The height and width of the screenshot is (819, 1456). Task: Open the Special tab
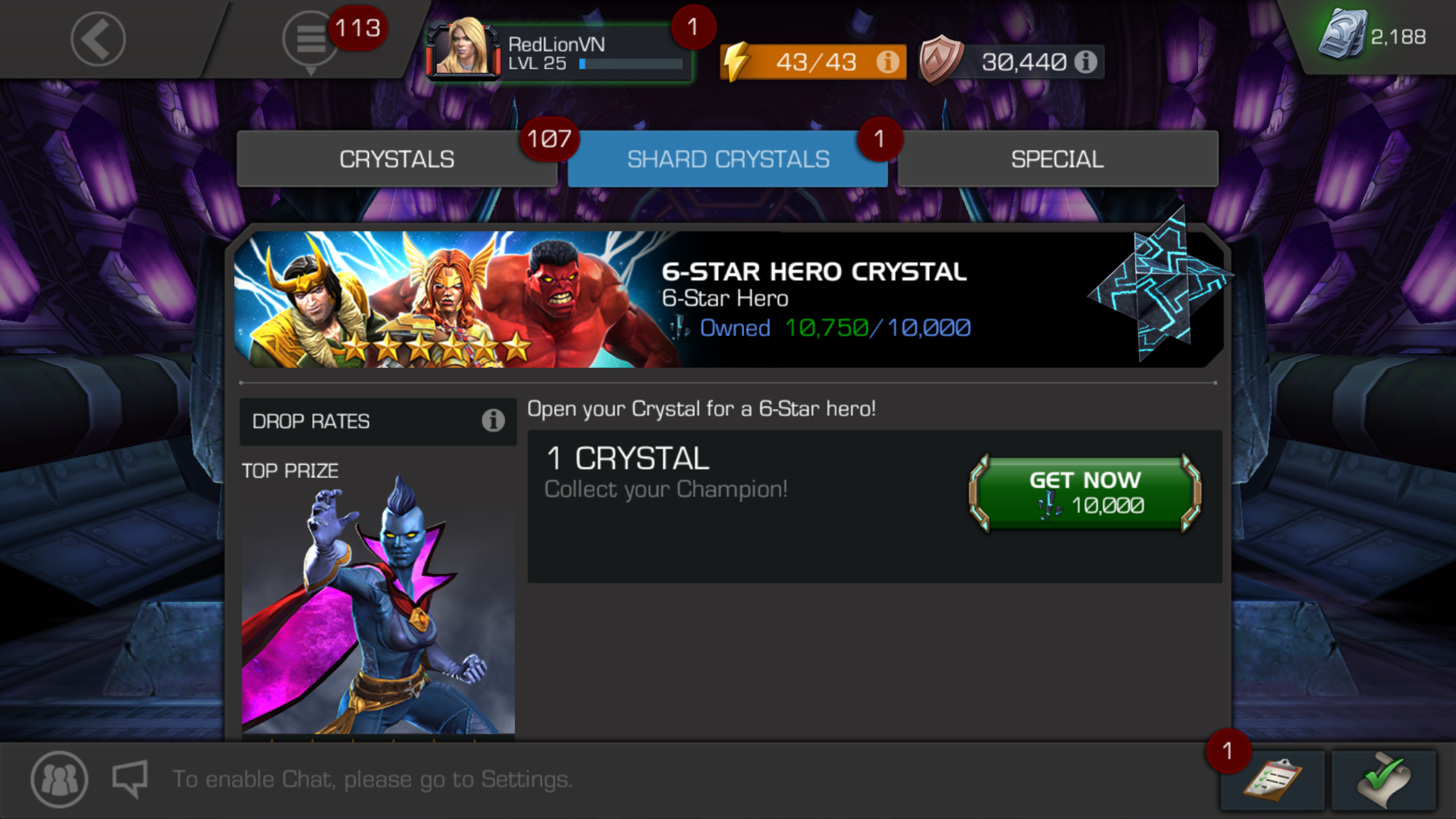pyautogui.click(x=1058, y=159)
